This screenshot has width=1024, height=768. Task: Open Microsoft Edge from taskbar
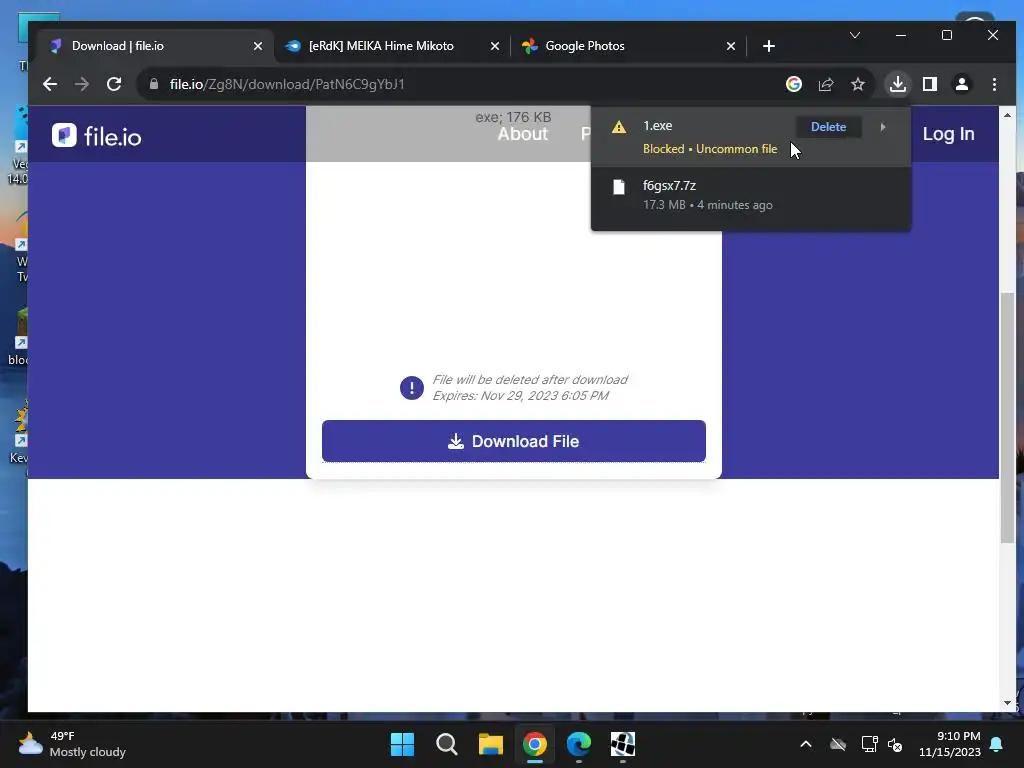point(579,744)
